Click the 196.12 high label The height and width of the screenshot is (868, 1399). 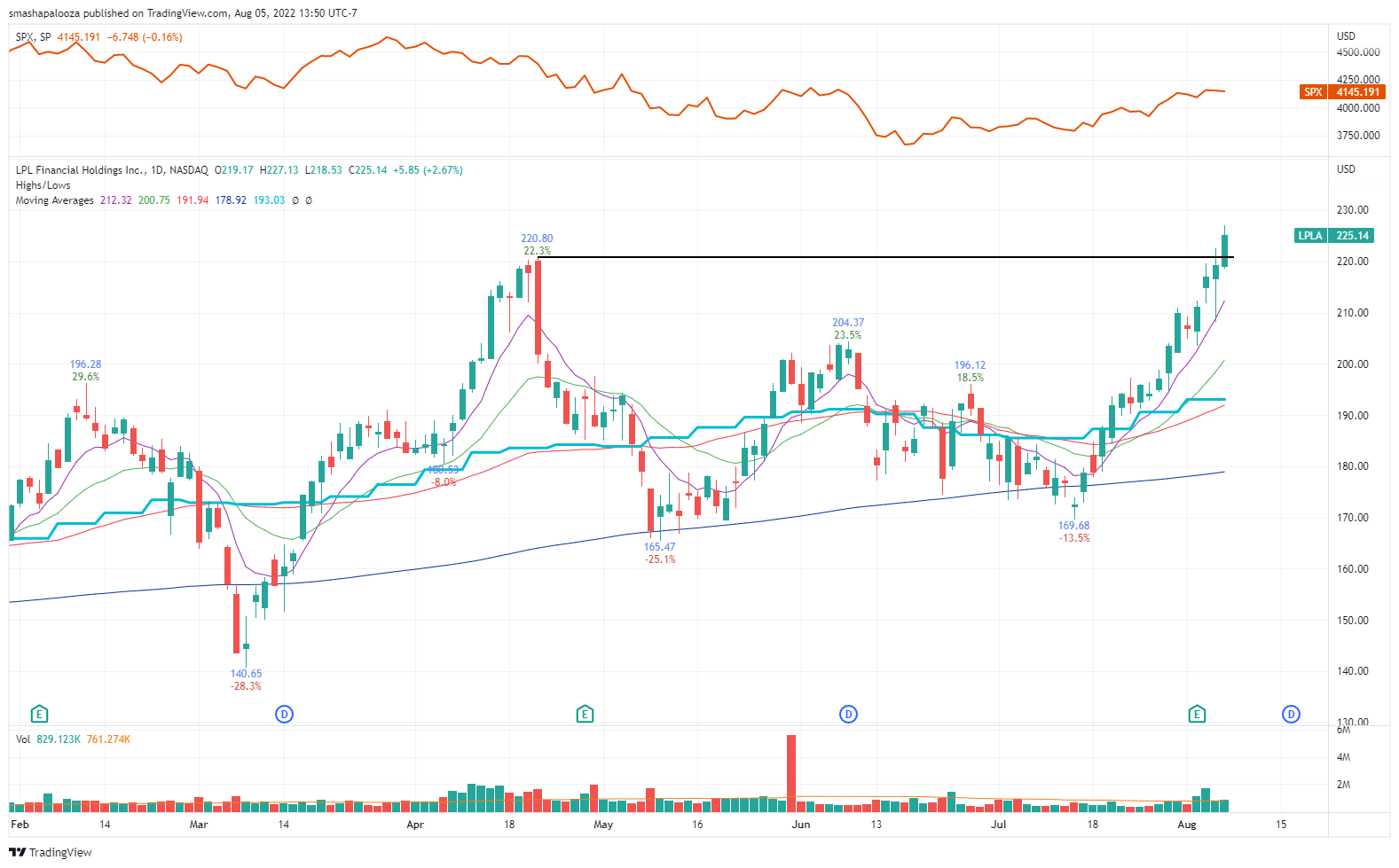[x=970, y=365]
